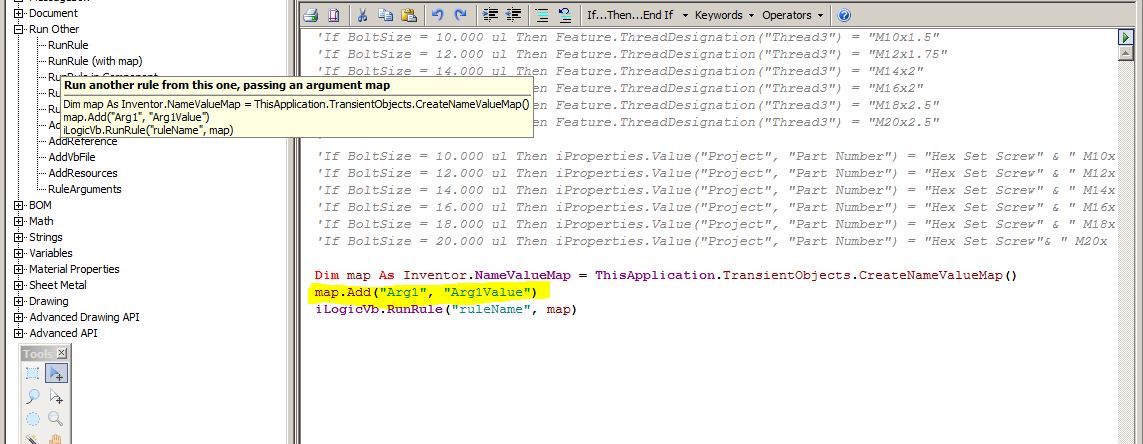Select the blue arrow-plus tool in Tools palette
The height and width of the screenshot is (444, 1143).
(x=56, y=373)
